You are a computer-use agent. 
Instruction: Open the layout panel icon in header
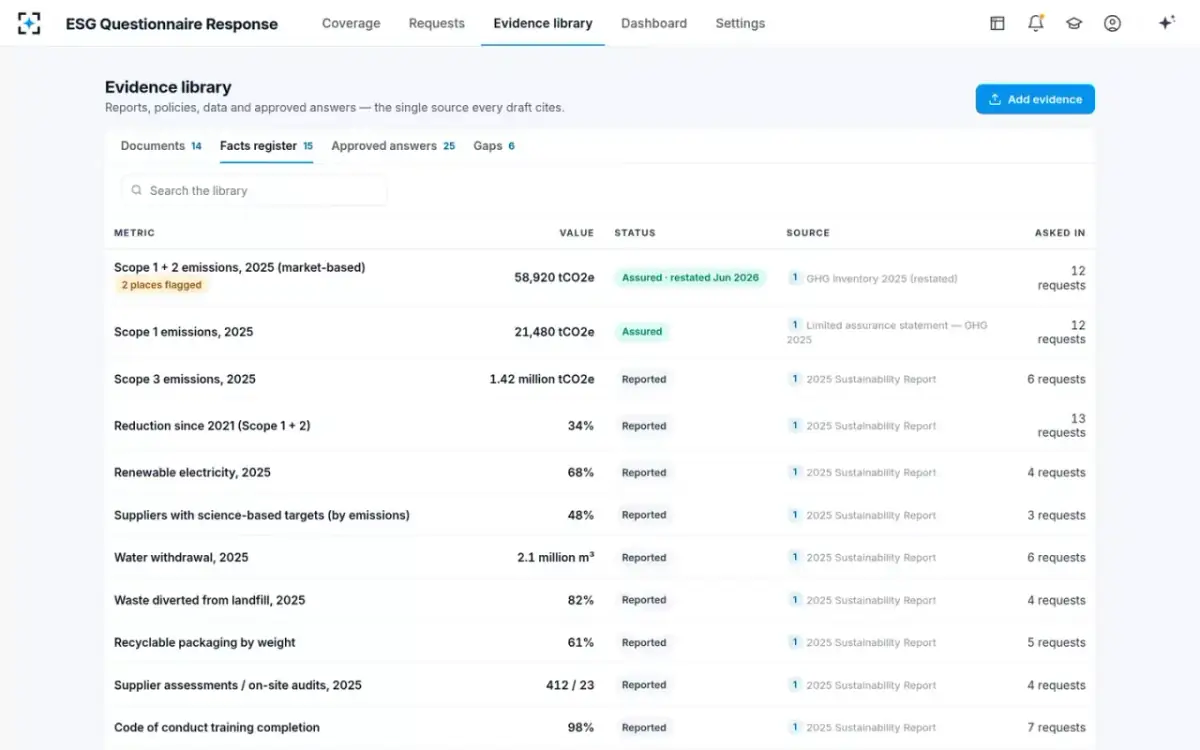pos(997,23)
